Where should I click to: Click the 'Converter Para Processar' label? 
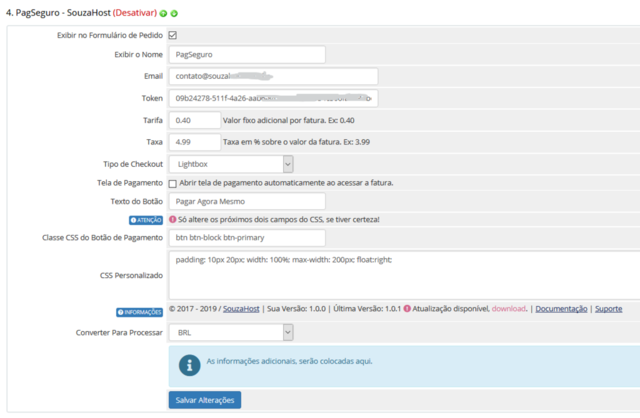click(119, 333)
